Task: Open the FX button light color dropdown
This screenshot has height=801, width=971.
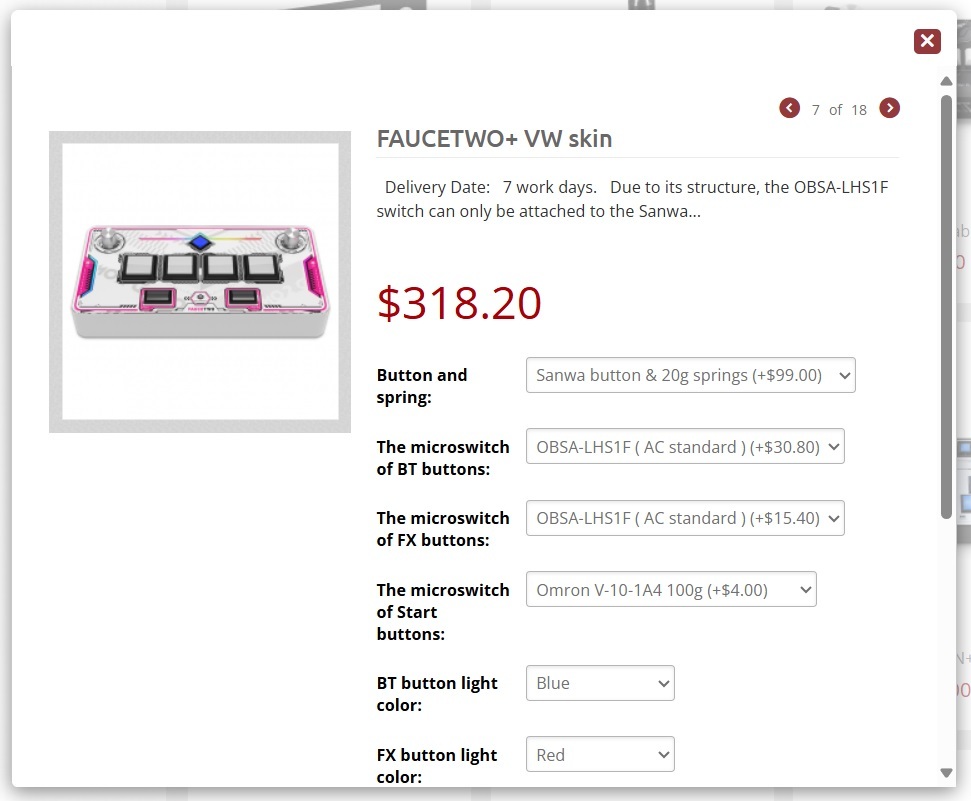Action: pyautogui.click(x=600, y=755)
